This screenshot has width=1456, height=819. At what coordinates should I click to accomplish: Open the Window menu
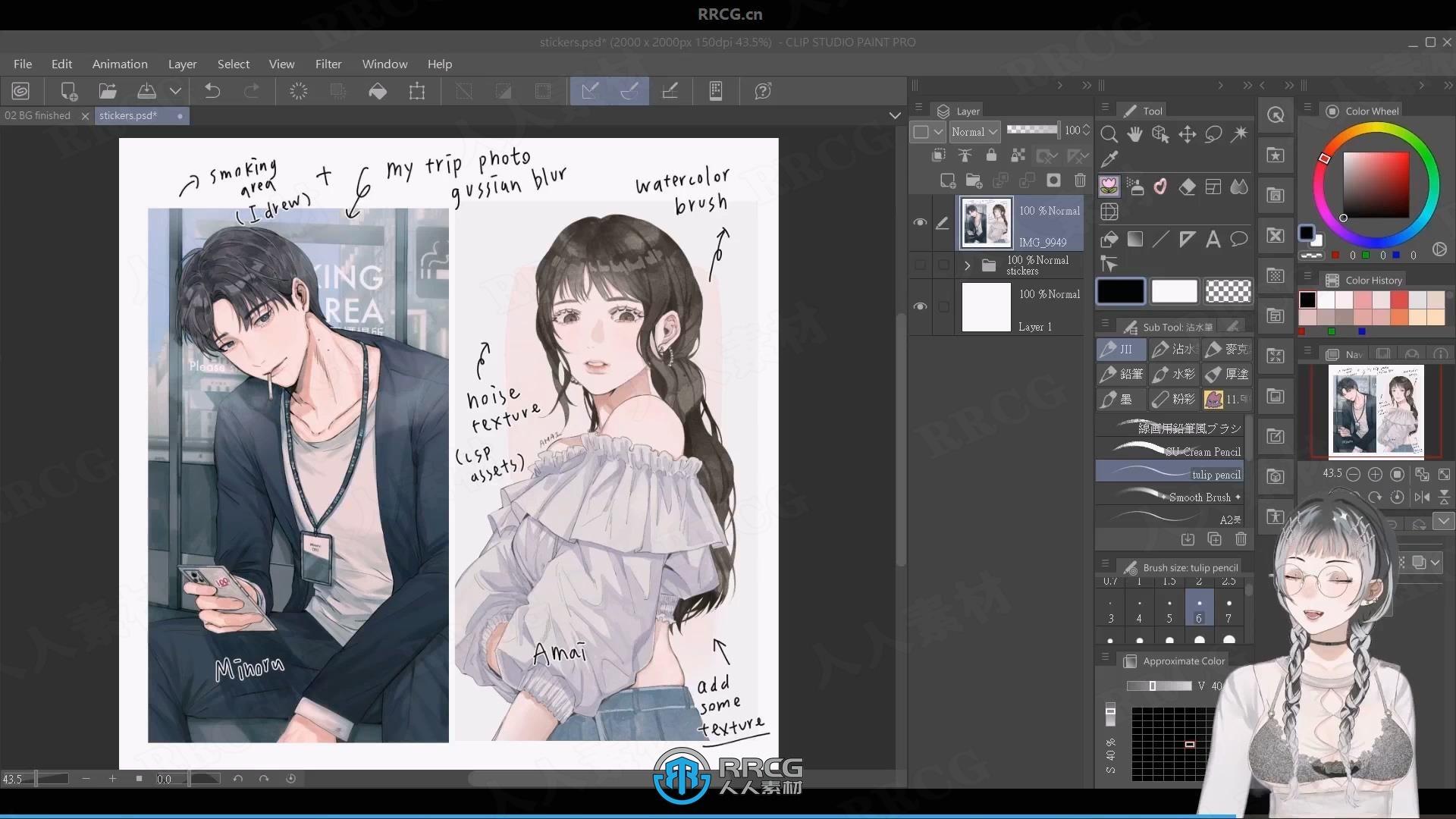[x=384, y=64]
